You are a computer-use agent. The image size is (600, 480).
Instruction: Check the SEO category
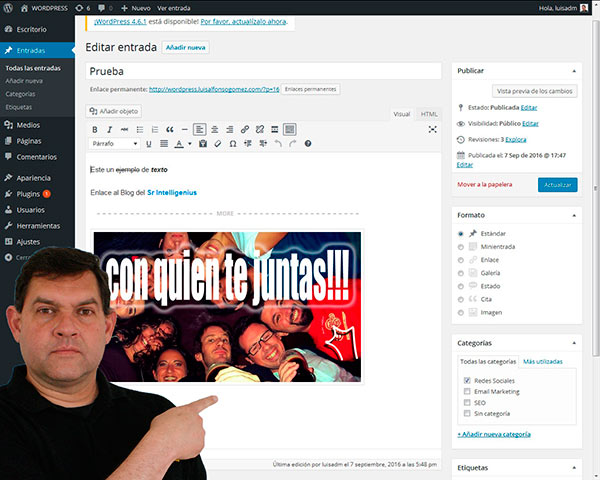click(467, 402)
